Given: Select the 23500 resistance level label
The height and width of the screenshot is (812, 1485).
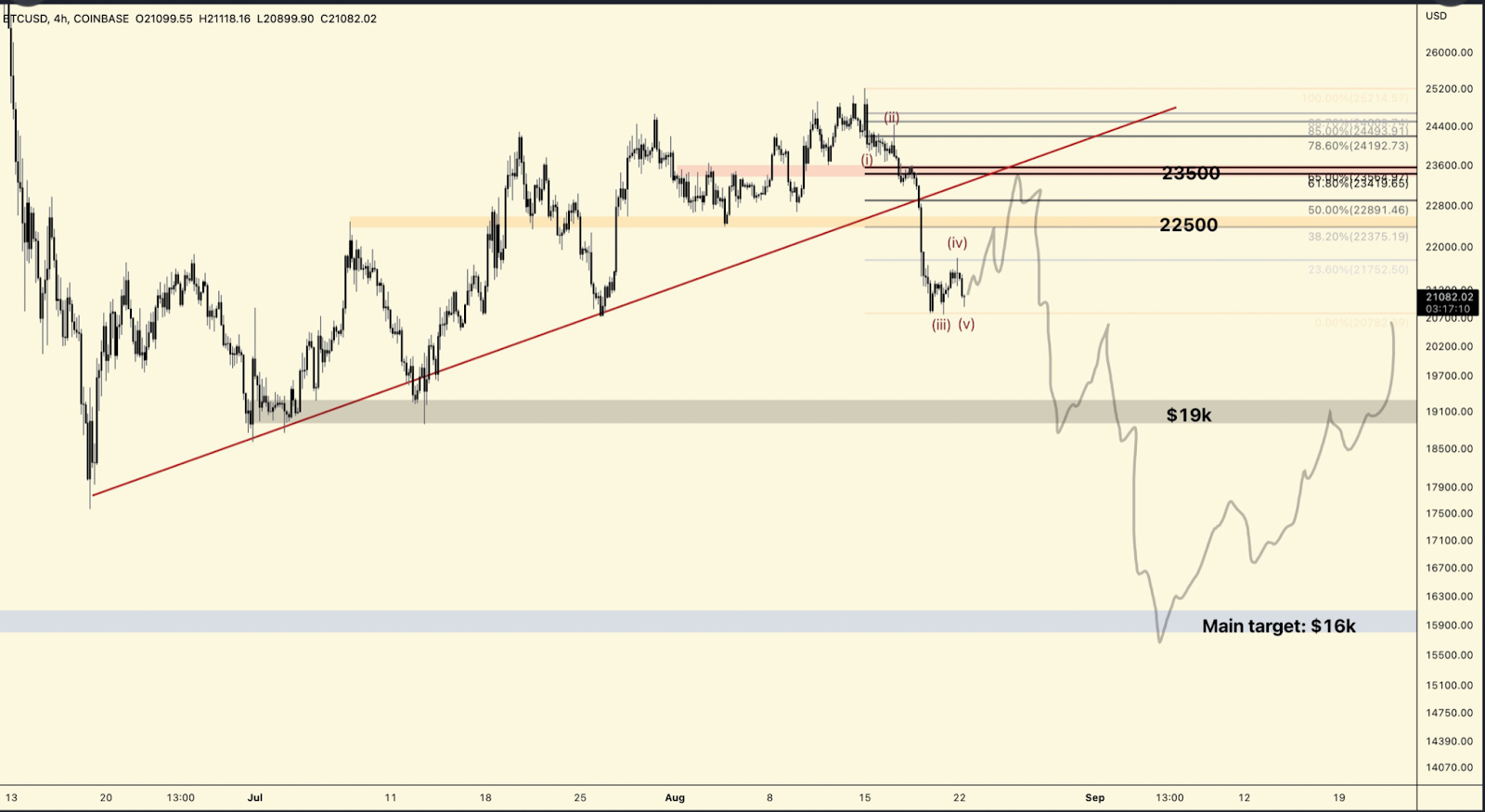Looking at the screenshot, I should (x=1191, y=174).
